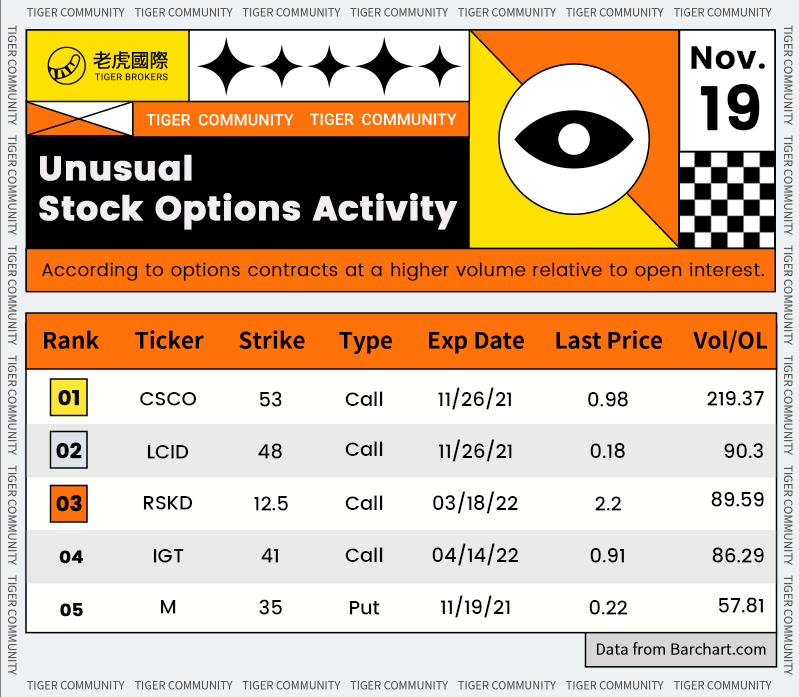Click the Ticker column header
Image resolution: width=799 pixels, height=697 pixels.
[x=170, y=340]
